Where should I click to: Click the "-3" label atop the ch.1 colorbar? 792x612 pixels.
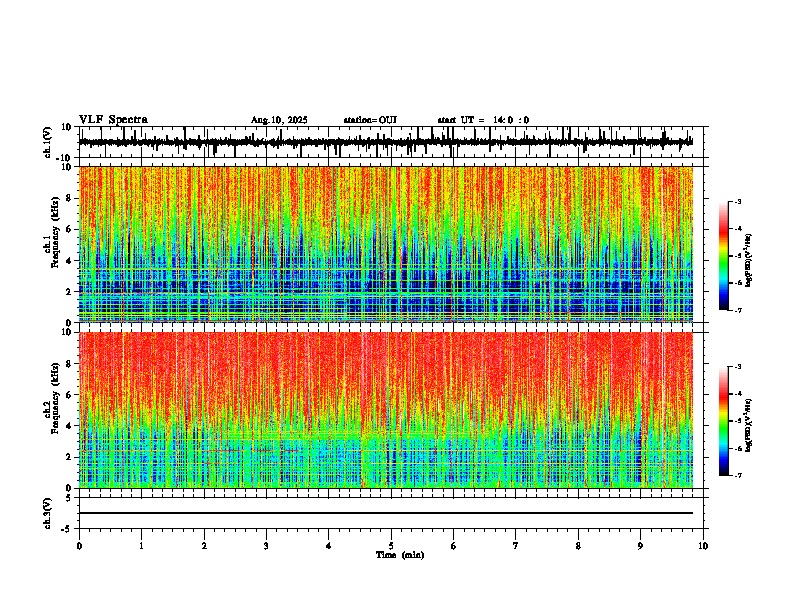coord(738,201)
